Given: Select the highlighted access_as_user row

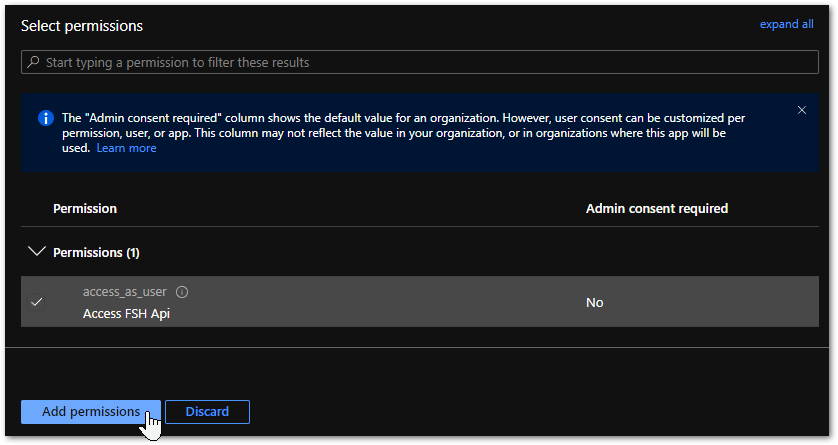Looking at the screenshot, I should (x=400, y=302).
